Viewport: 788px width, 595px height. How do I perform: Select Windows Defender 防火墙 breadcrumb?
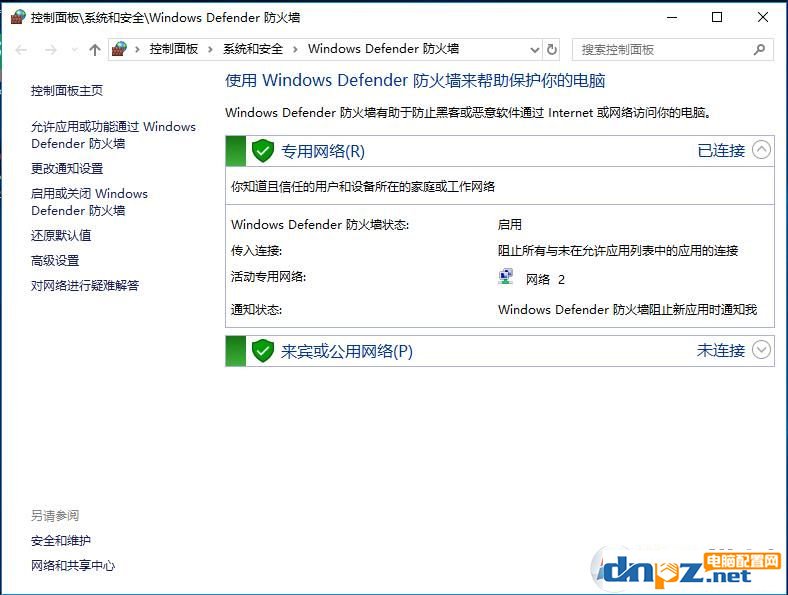pos(383,49)
